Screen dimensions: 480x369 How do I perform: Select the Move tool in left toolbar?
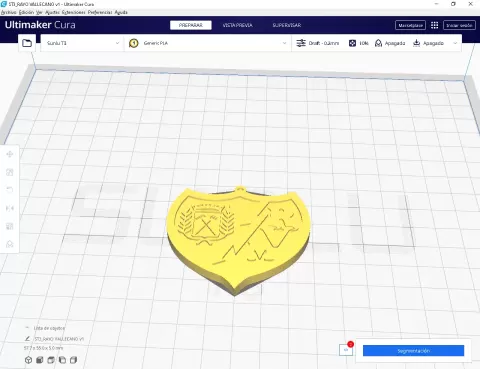pyautogui.click(x=10, y=154)
